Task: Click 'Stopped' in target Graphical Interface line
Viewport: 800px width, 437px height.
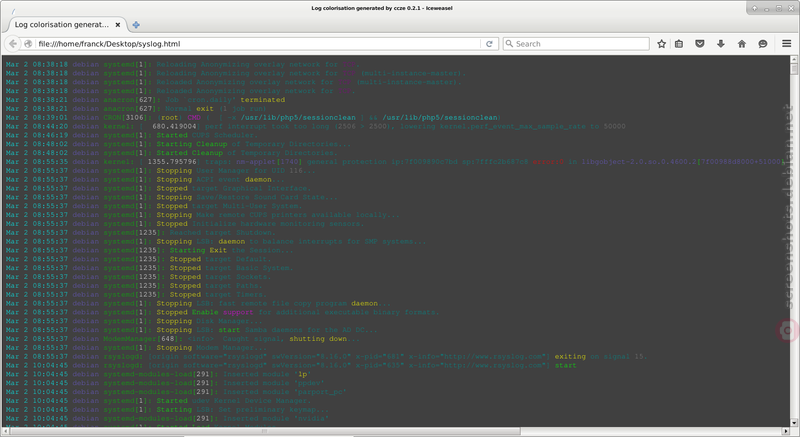Action: 172,188
